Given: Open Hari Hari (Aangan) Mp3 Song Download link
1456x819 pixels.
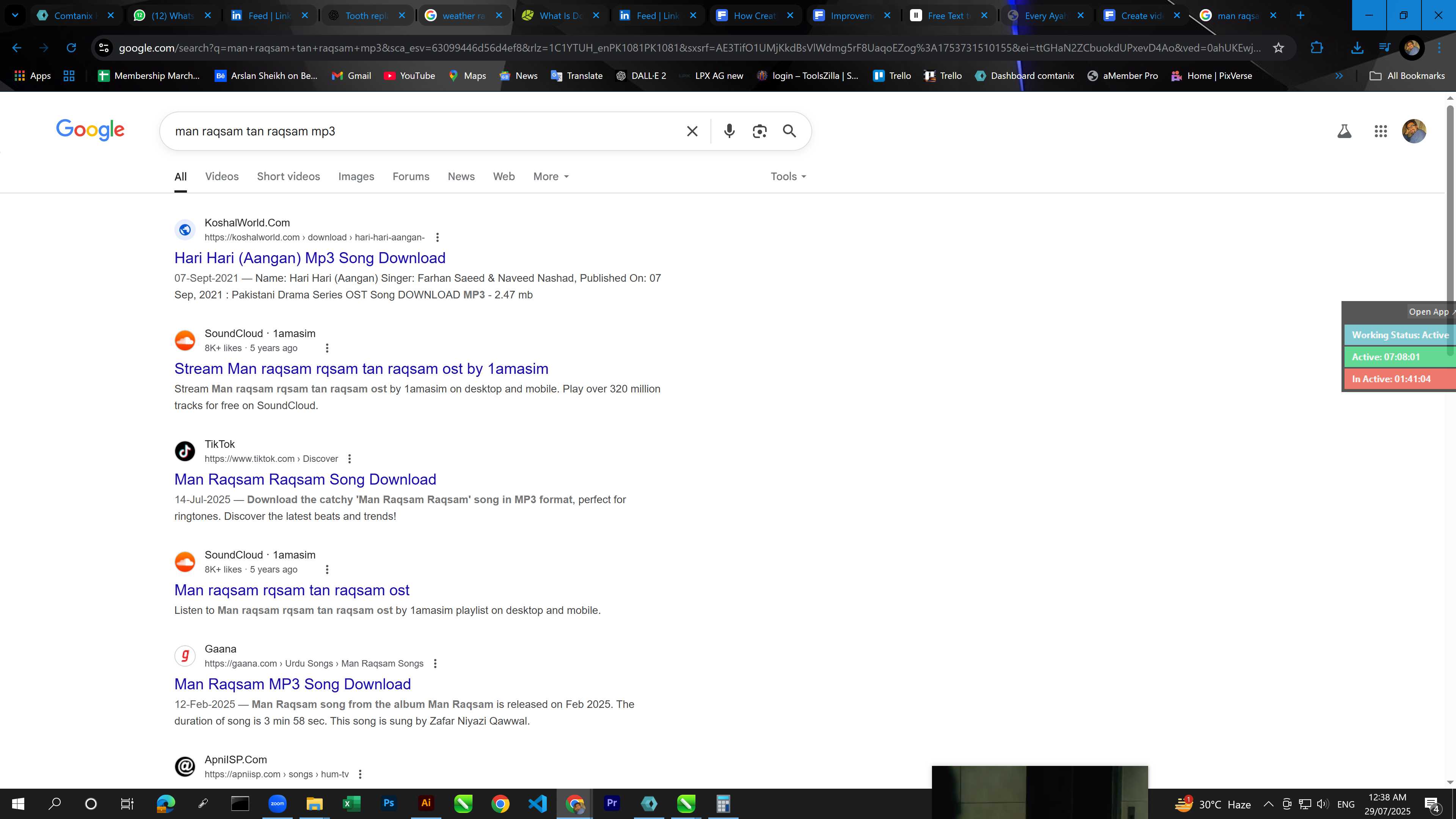Looking at the screenshot, I should point(310,258).
